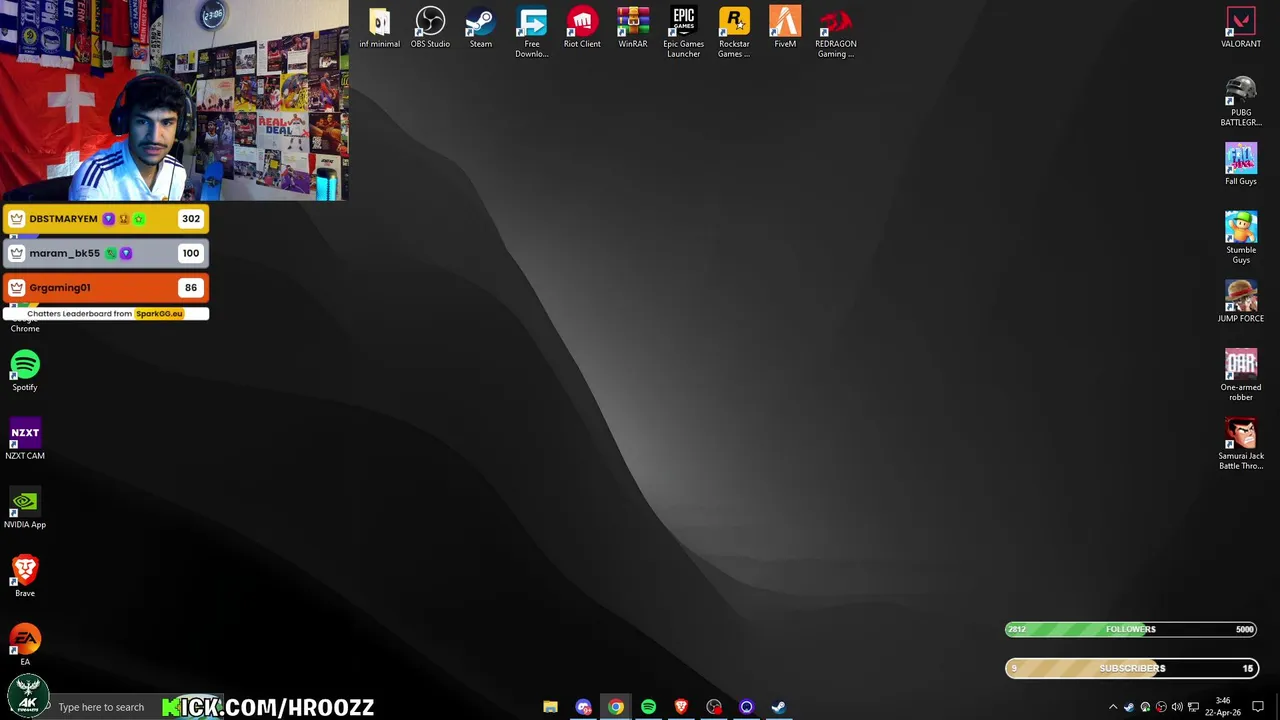Screen dimensions: 1280x720
Task: Click the Steam icon in system tray
Action: 1129,707
